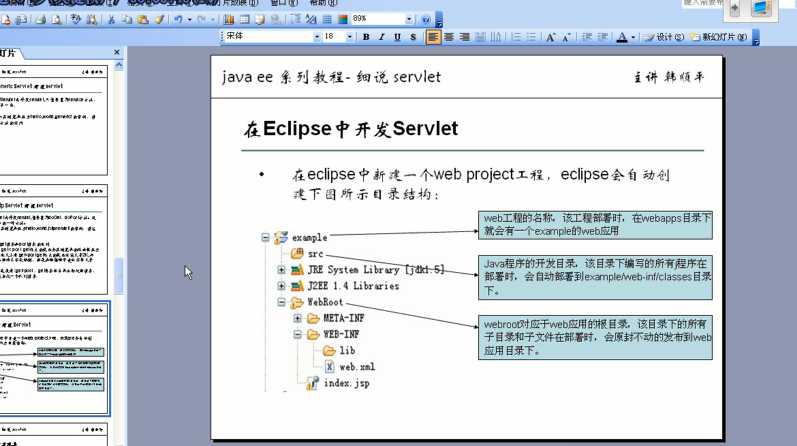Open the Research books icon
Image resolution: width=797 pixels, height=446 pixels.
click(x=91, y=20)
